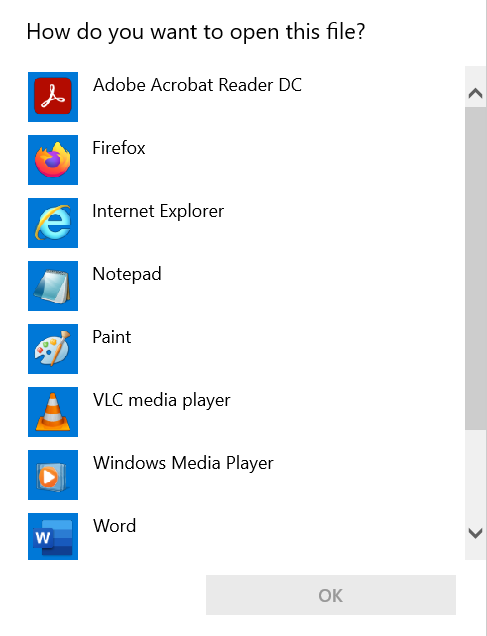Select the "Notepad" text entry
Viewport: 487px width, 636px height.
click(127, 274)
